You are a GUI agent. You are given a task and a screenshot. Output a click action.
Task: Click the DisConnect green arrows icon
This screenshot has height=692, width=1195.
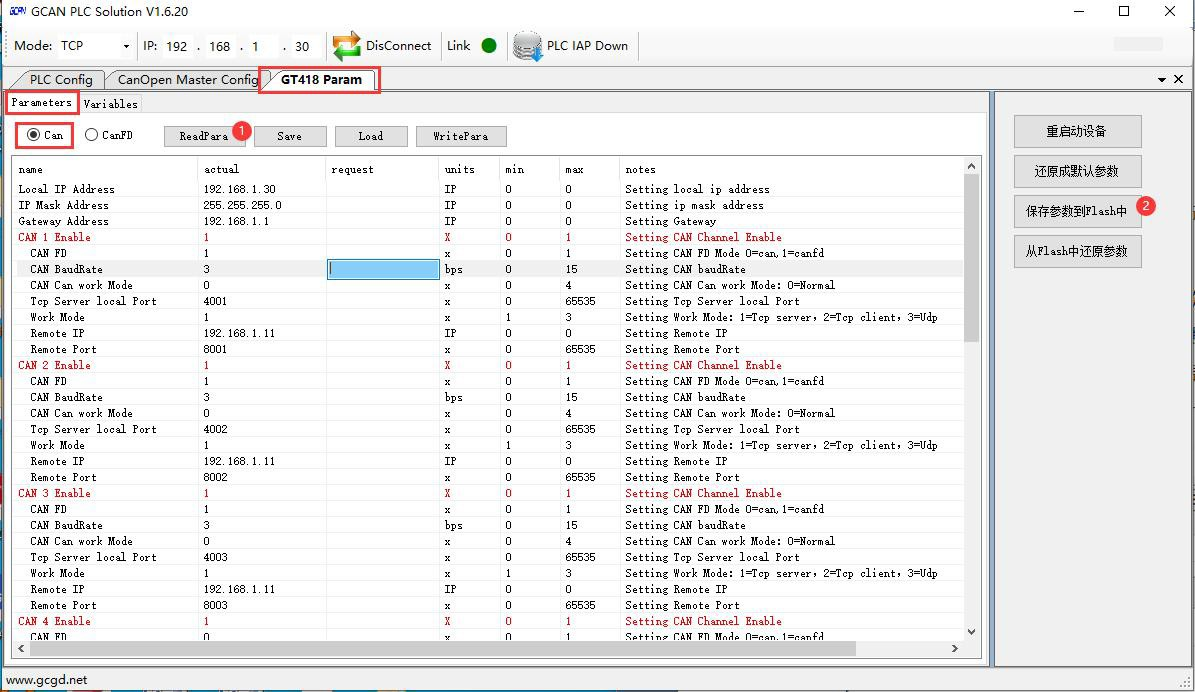coord(347,46)
